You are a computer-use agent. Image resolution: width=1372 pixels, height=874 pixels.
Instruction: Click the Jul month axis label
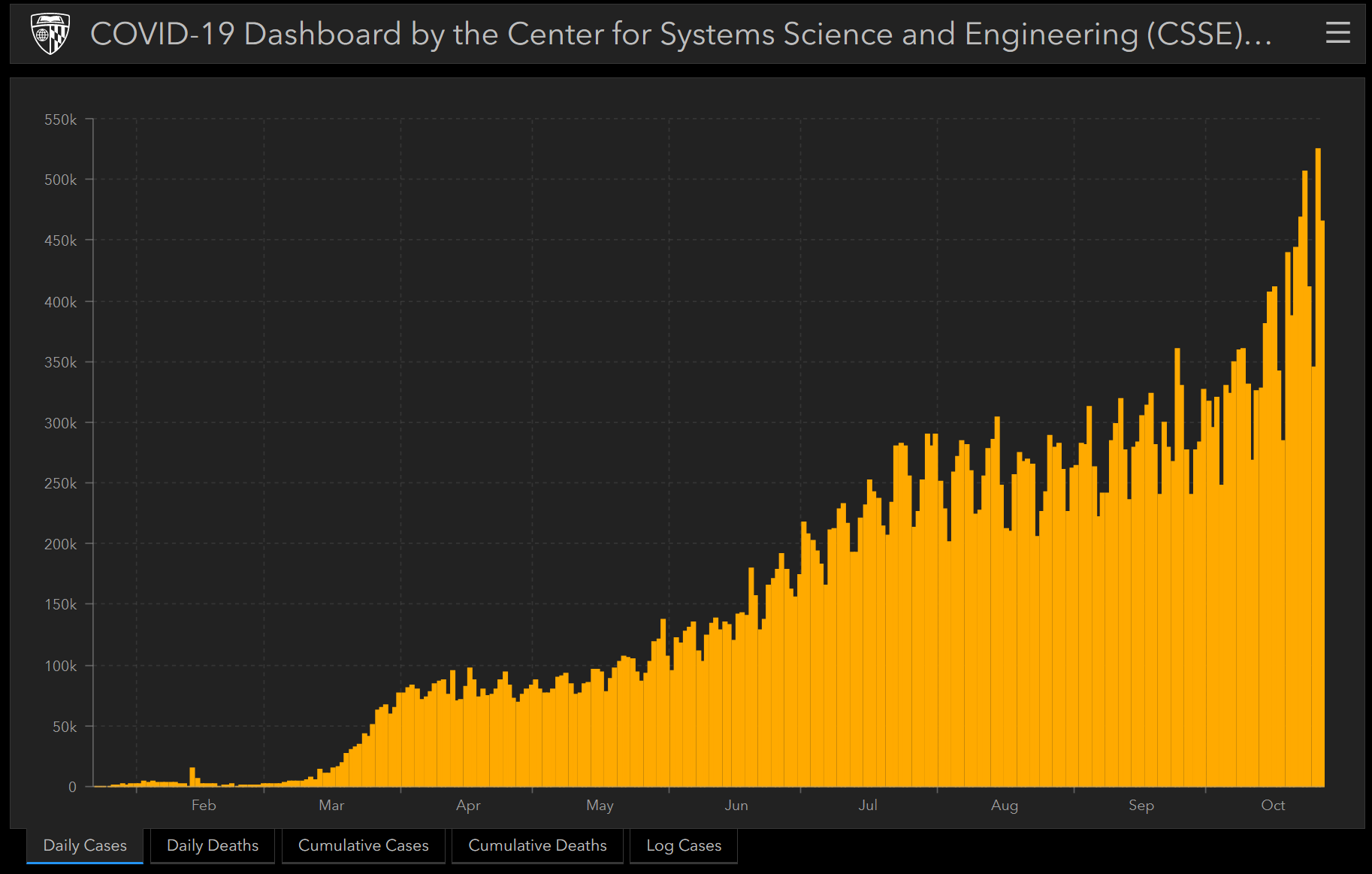click(868, 805)
